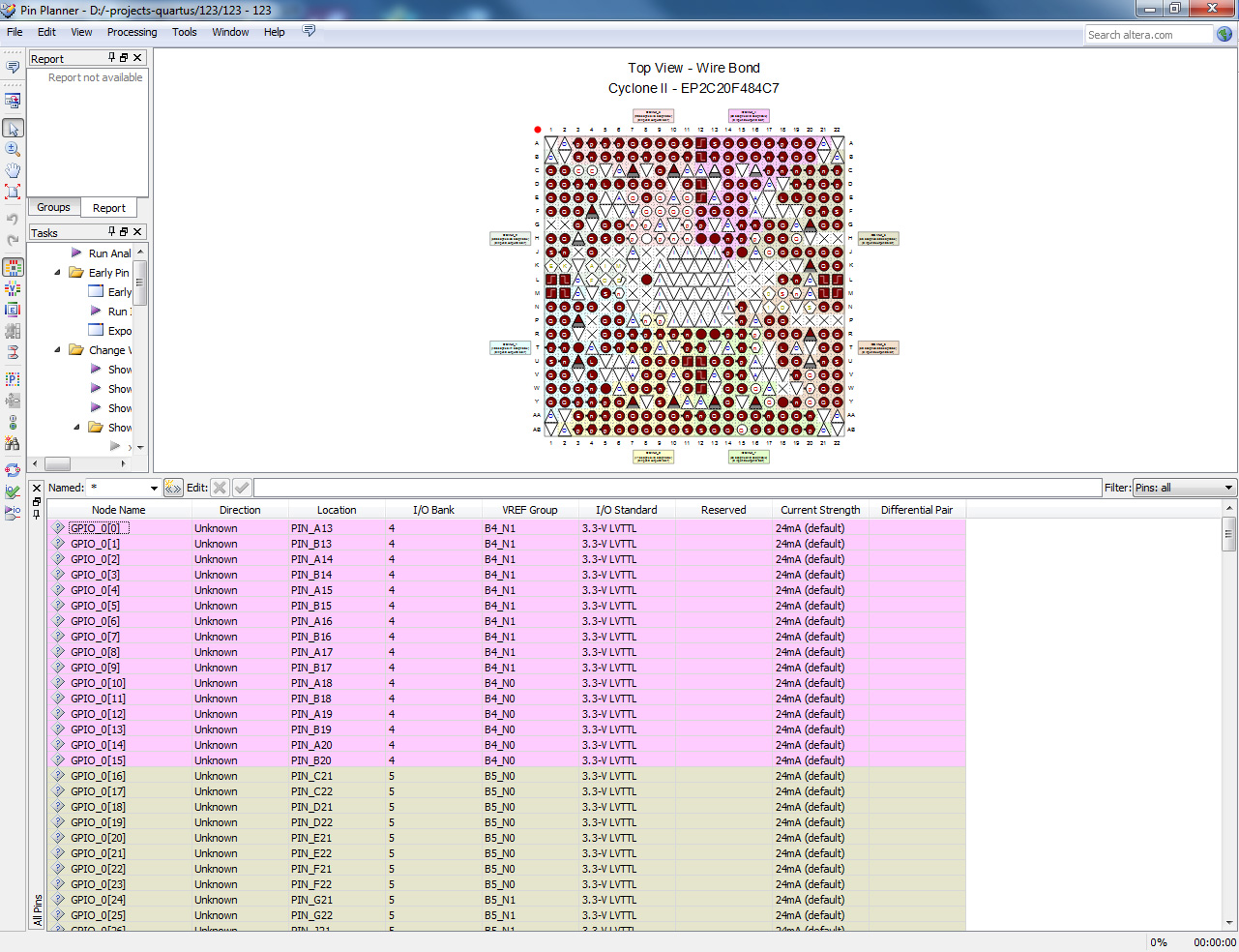
Task: Close the Tasks panel
Action: [137, 232]
